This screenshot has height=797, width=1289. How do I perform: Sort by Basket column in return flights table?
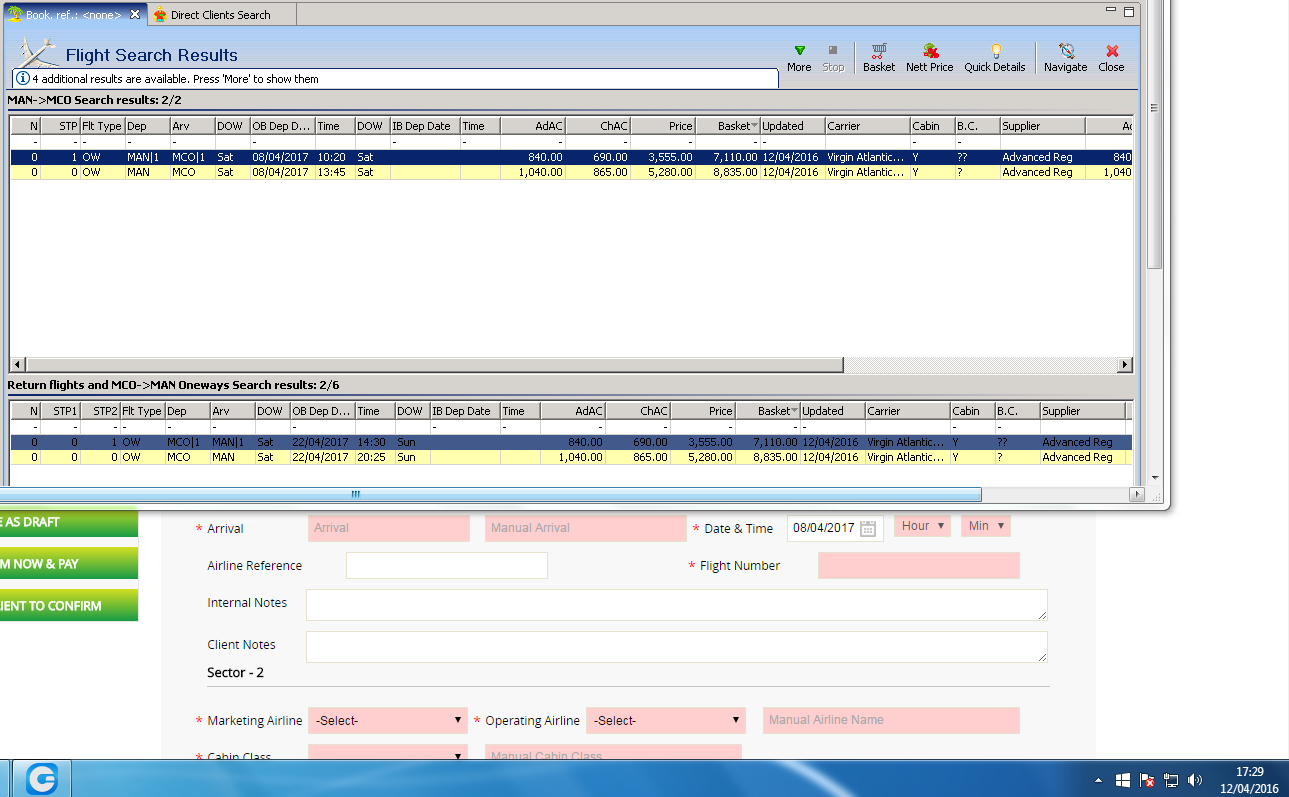(768, 411)
